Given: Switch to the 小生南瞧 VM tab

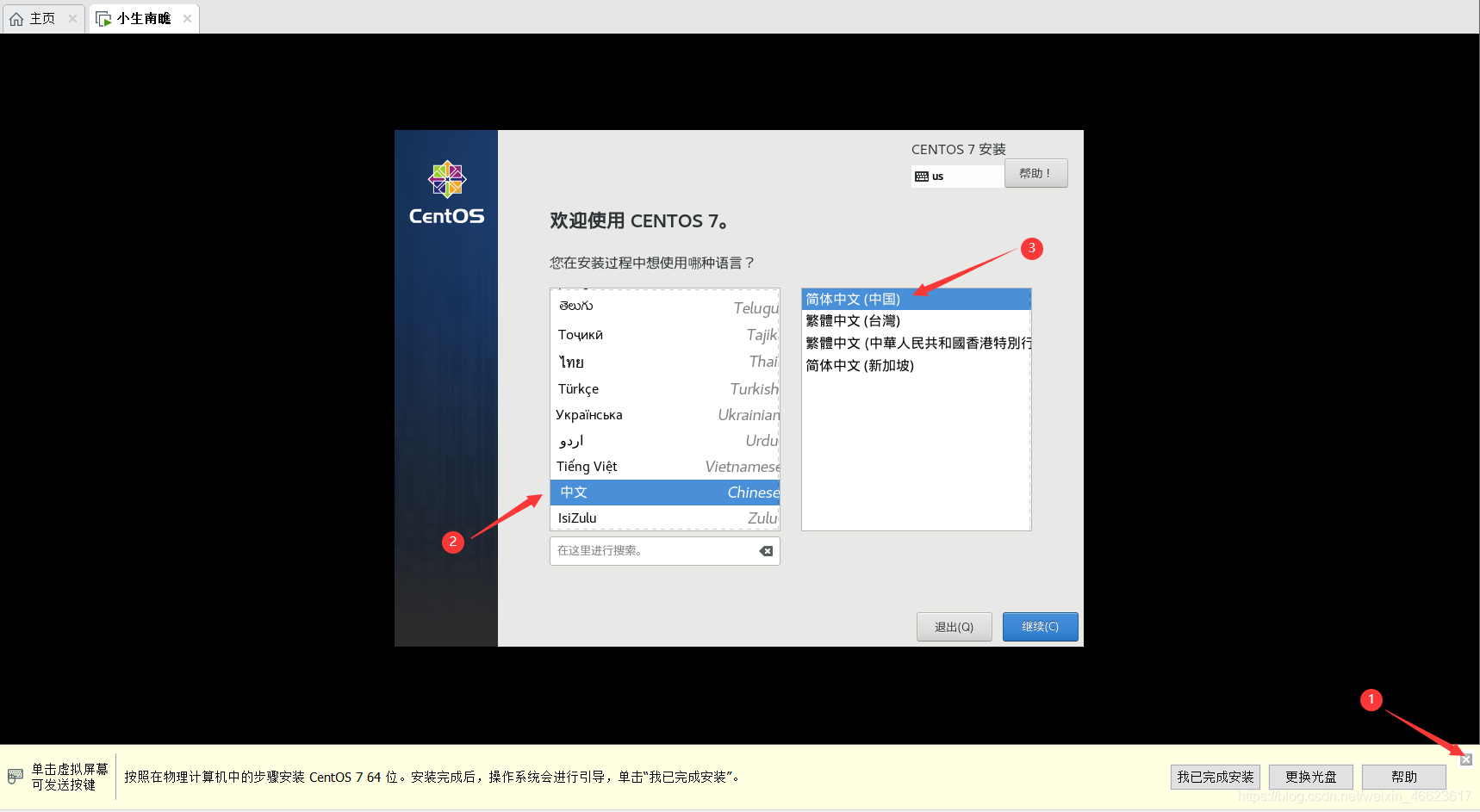Looking at the screenshot, I should point(144,19).
